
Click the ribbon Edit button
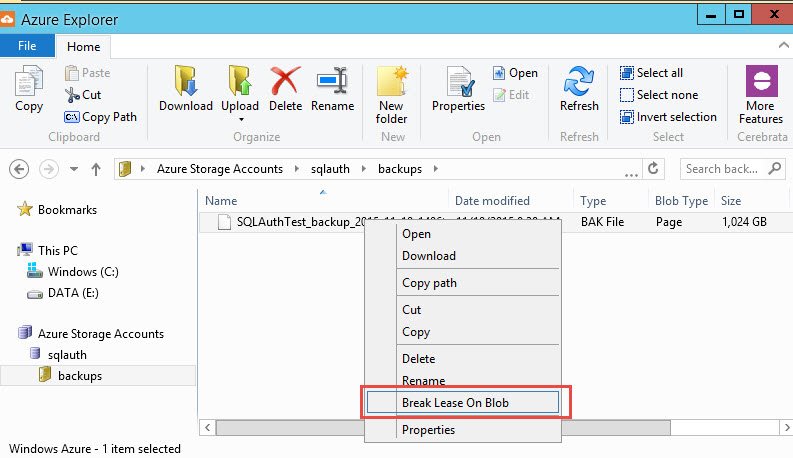tap(511, 95)
